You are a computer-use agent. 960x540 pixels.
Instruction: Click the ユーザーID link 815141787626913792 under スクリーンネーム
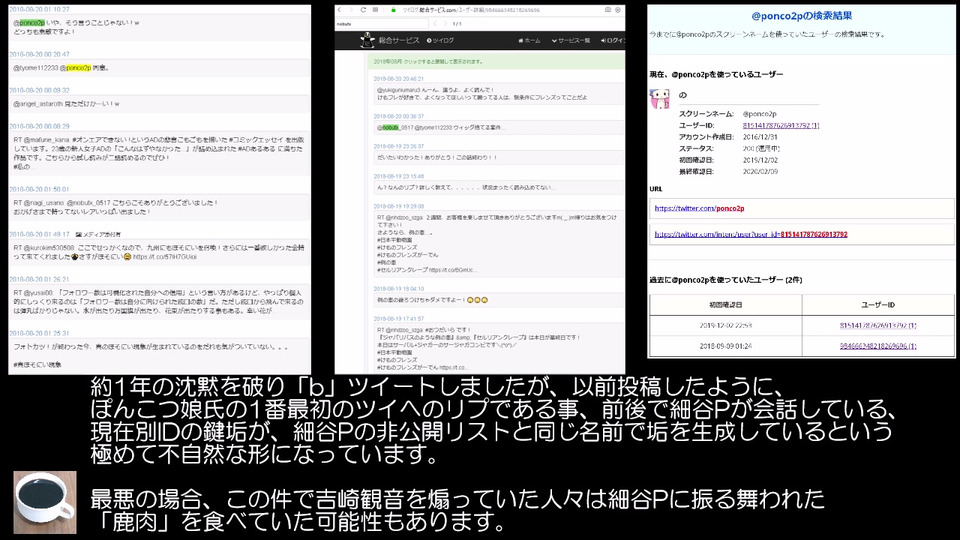coord(781,125)
